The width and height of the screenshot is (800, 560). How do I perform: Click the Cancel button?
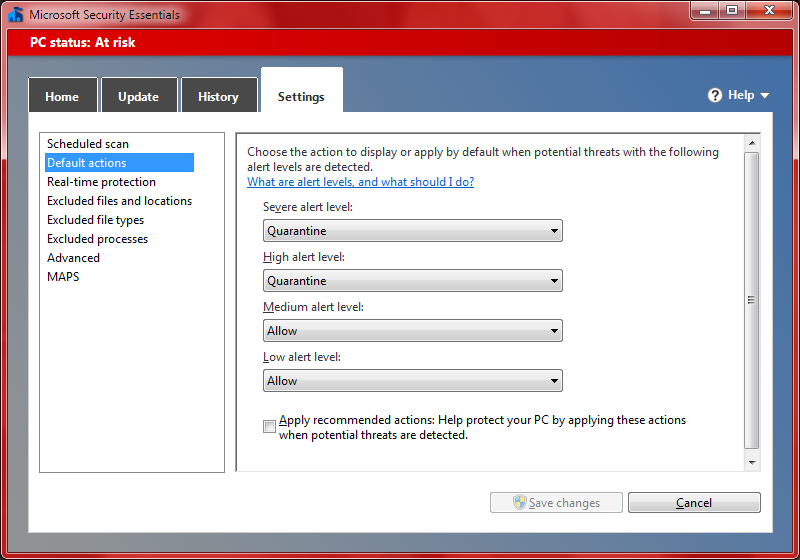[694, 502]
